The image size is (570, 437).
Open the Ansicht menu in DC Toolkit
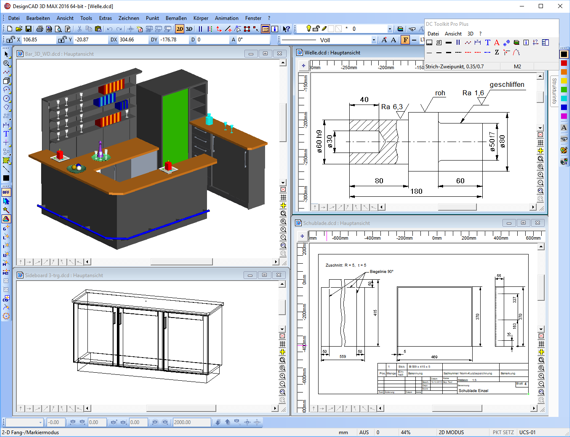(453, 33)
